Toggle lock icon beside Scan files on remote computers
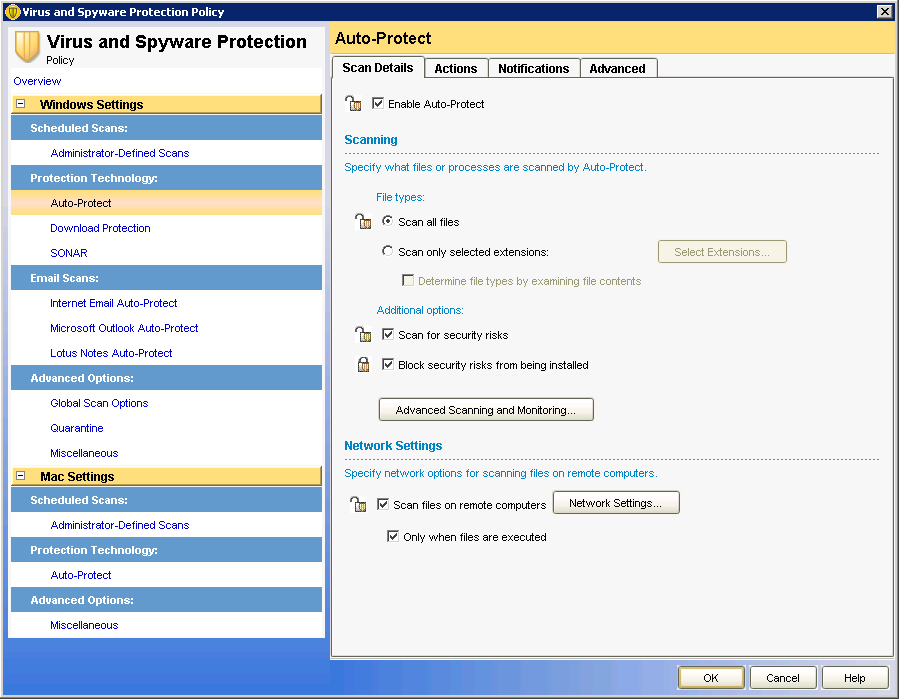899x699 pixels. click(358, 505)
